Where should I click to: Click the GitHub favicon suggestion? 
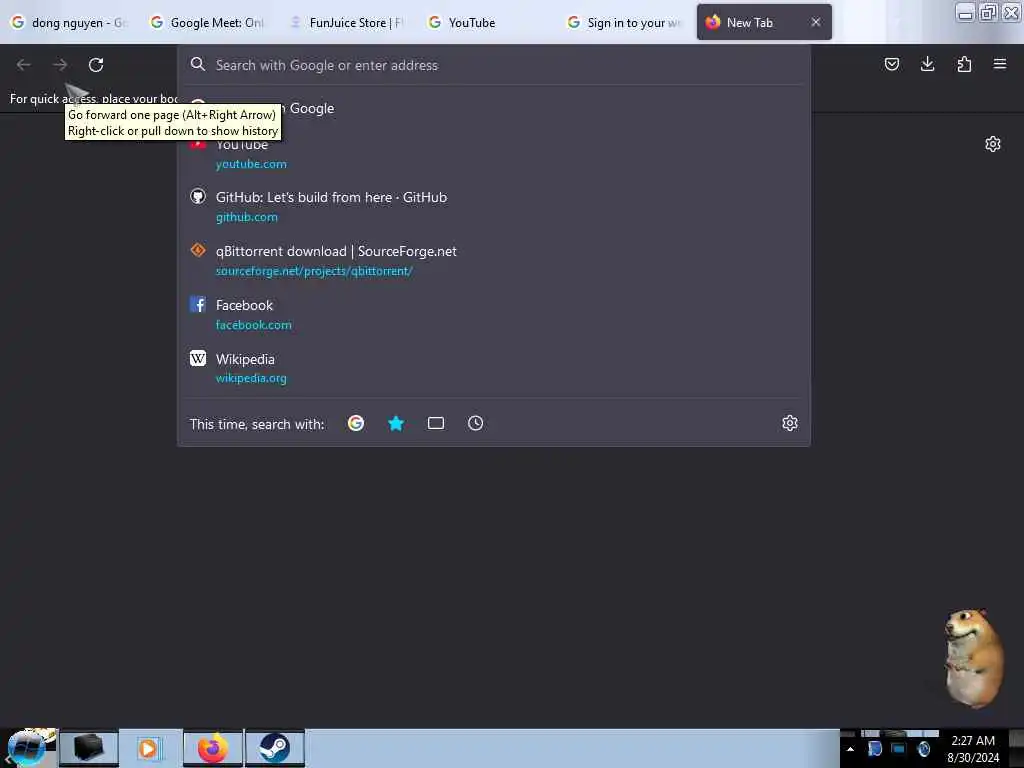[x=198, y=197]
